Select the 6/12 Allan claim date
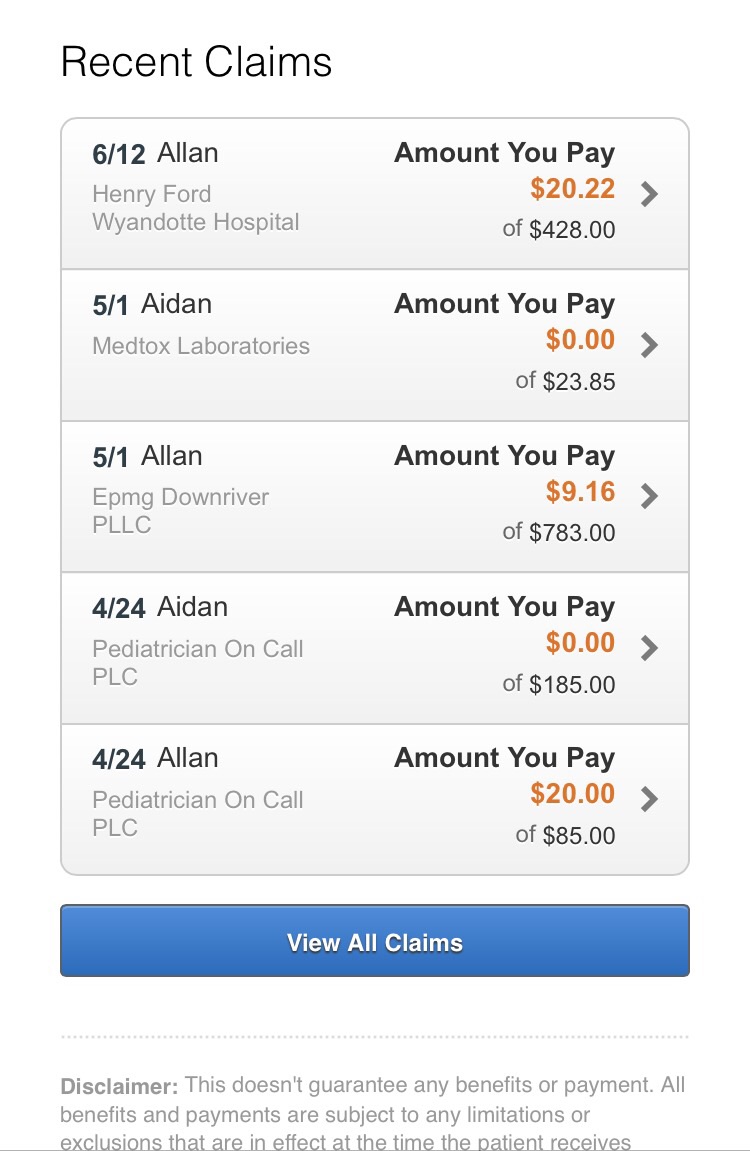 pos(119,154)
